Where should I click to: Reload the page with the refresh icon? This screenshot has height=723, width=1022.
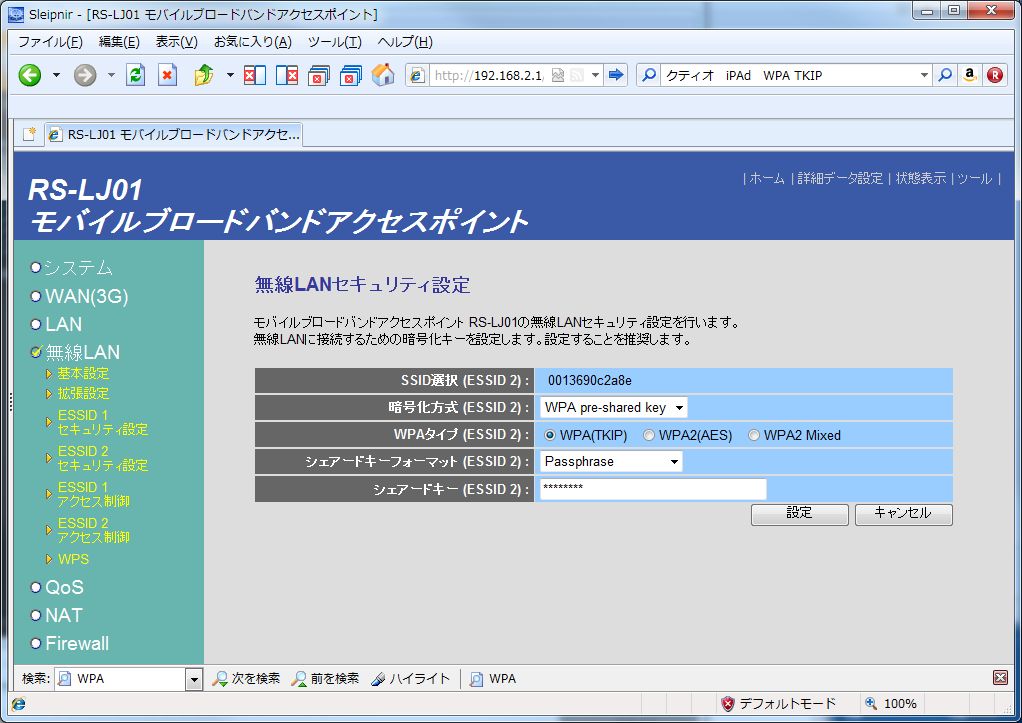pyautogui.click(x=136, y=76)
